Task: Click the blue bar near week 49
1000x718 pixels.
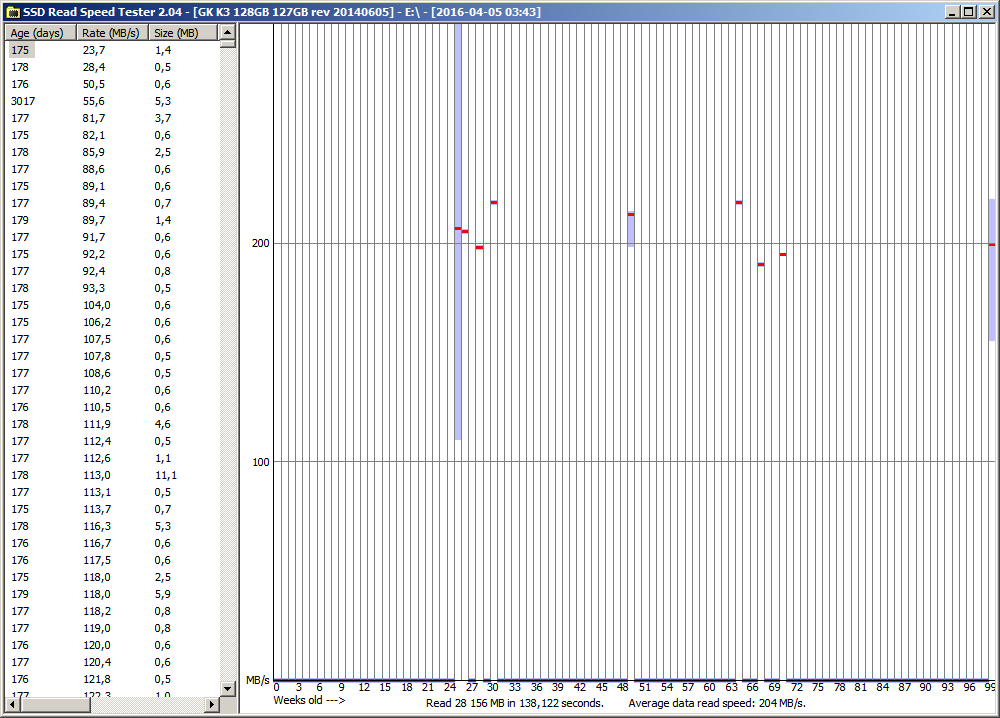Action: (631, 229)
